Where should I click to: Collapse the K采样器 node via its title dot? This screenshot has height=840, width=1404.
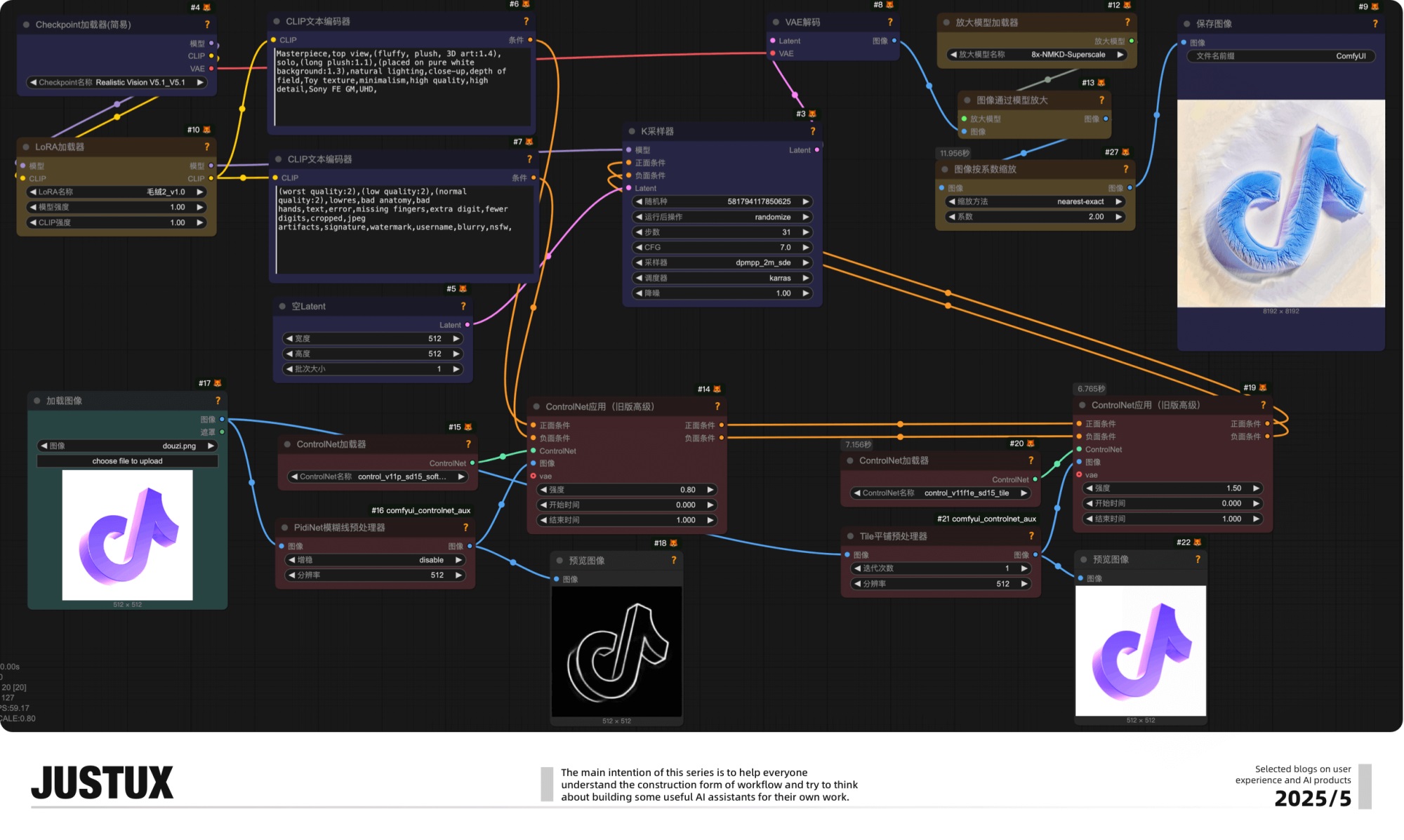[x=632, y=131]
